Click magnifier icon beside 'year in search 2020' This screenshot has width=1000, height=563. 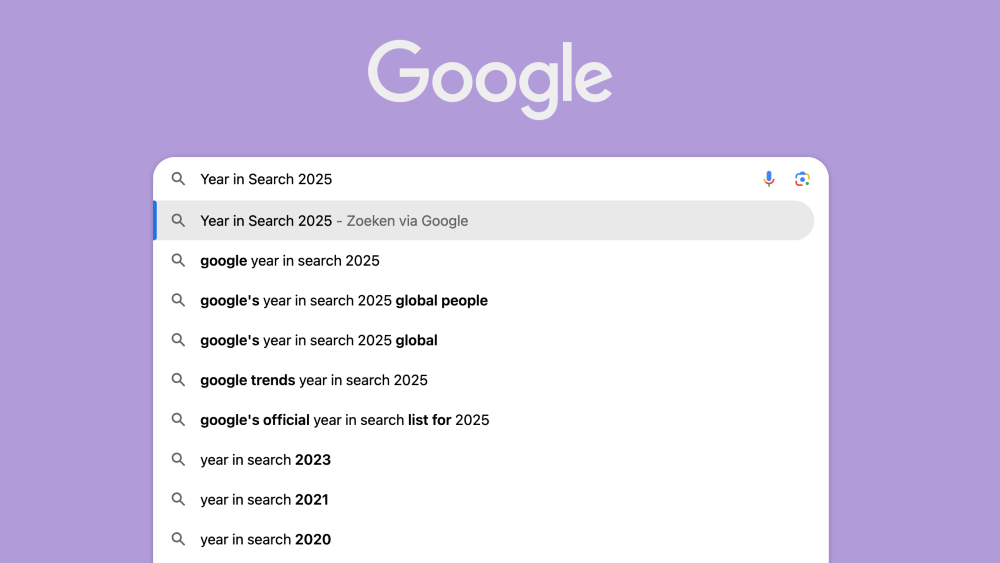178,540
